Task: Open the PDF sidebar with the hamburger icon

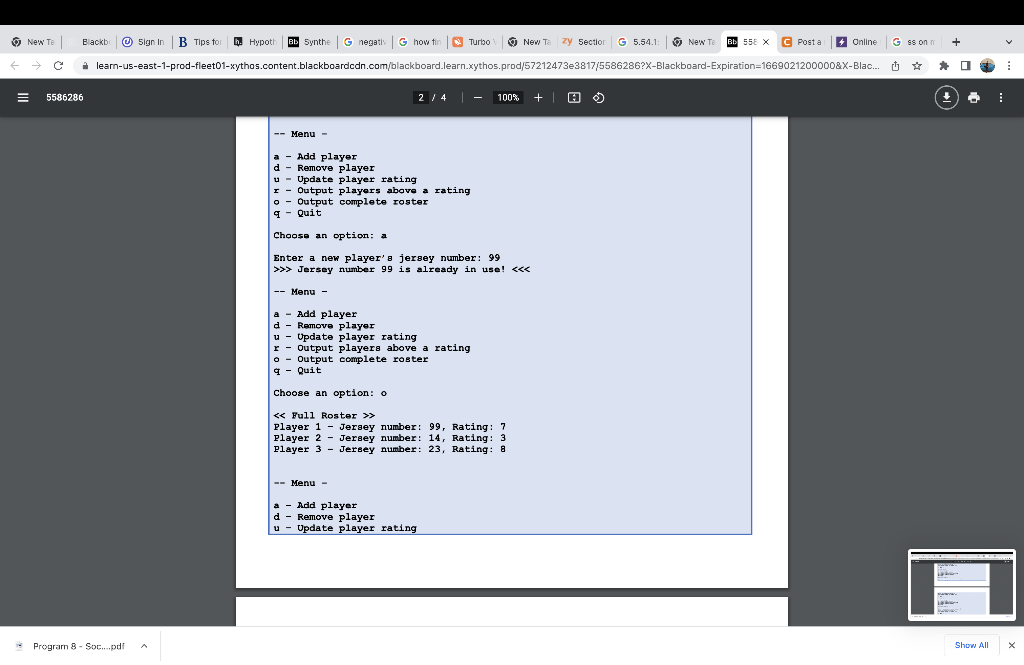Action: point(21,97)
